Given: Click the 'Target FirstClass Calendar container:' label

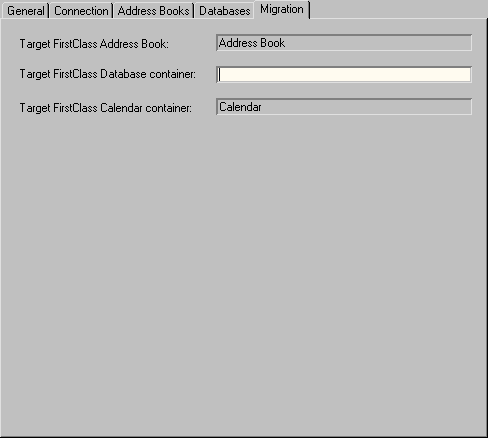Looking at the screenshot, I should point(106,108).
